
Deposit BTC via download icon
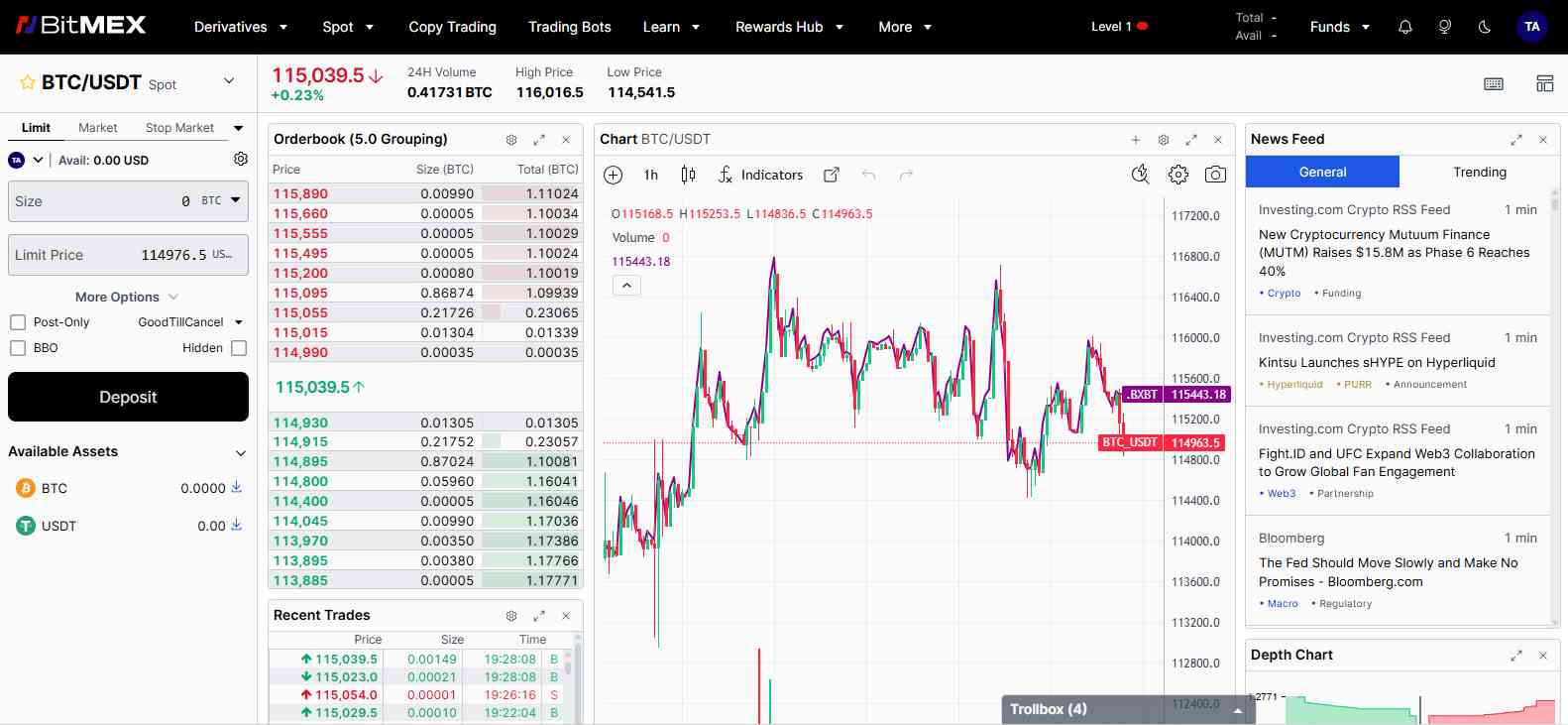pos(236,487)
